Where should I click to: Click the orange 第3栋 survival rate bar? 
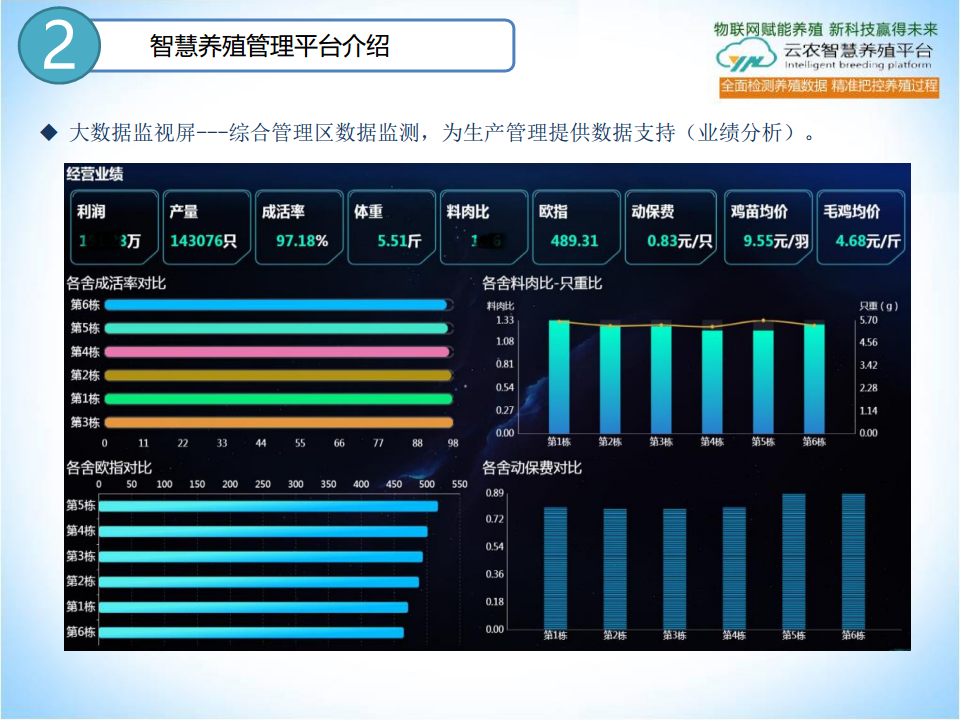click(x=277, y=423)
